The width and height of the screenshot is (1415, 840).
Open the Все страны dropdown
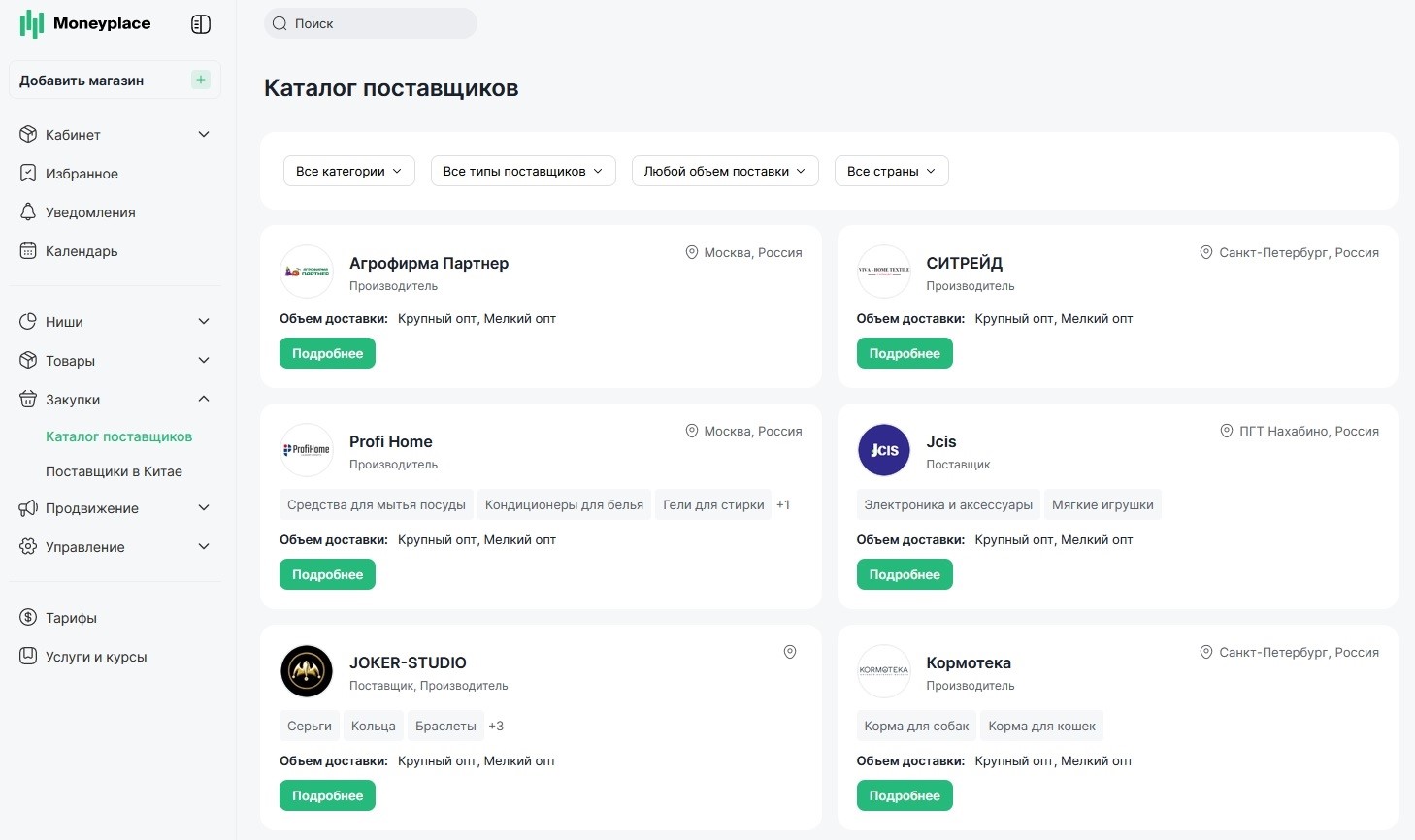(x=892, y=171)
